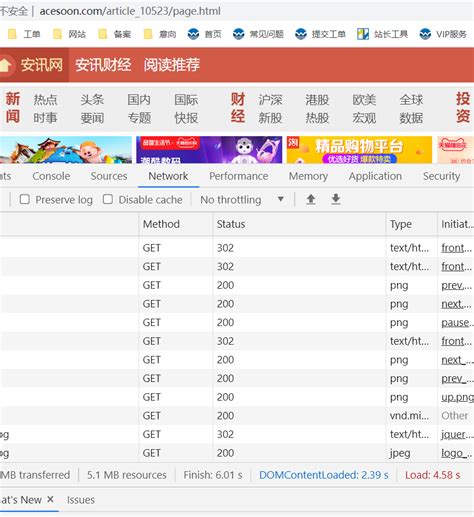This screenshot has width=474, height=517.
Task: Switch to the Sources tab
Action: coord(109,176)
